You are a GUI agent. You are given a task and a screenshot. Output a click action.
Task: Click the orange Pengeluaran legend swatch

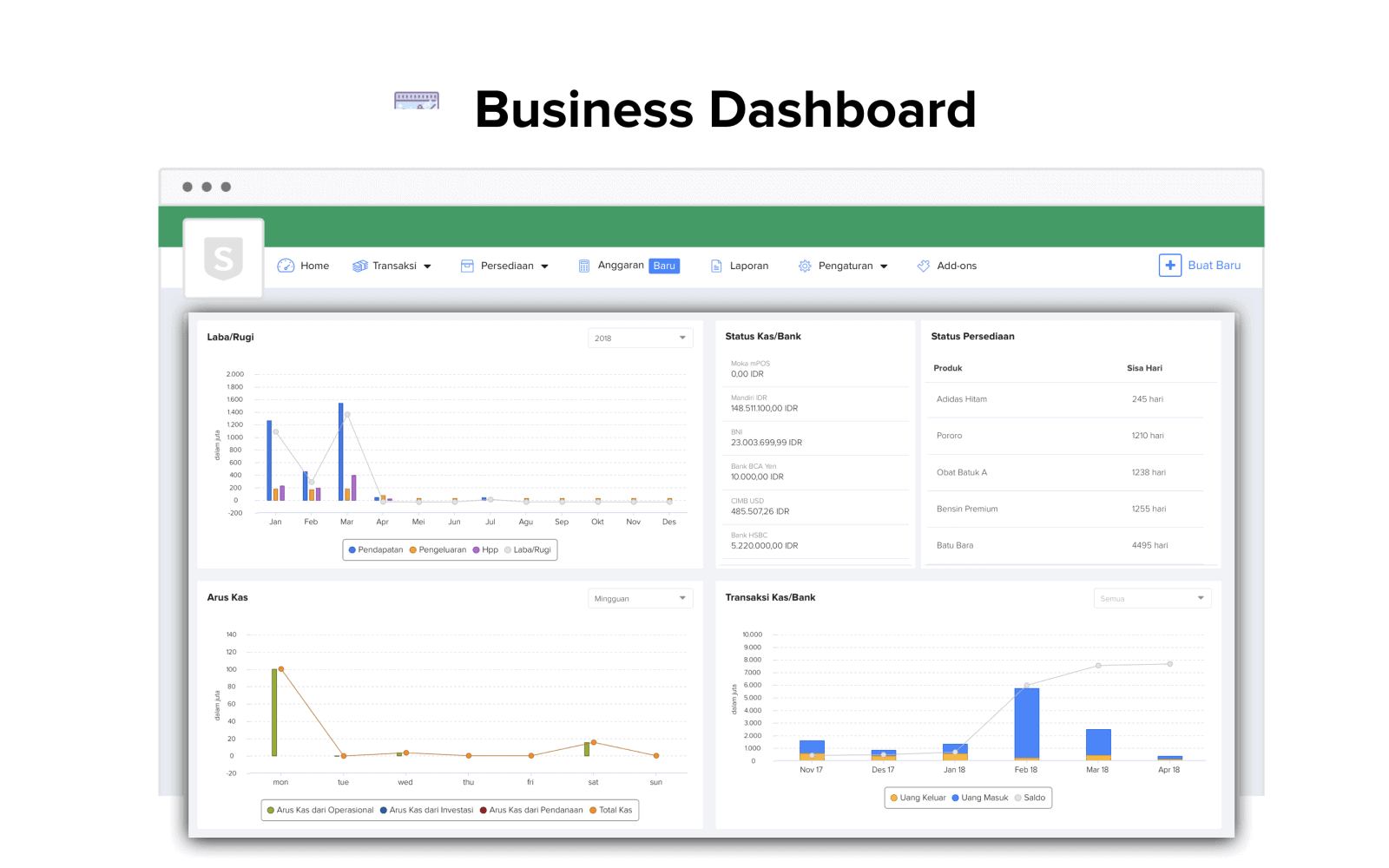(x=413, y=549)
